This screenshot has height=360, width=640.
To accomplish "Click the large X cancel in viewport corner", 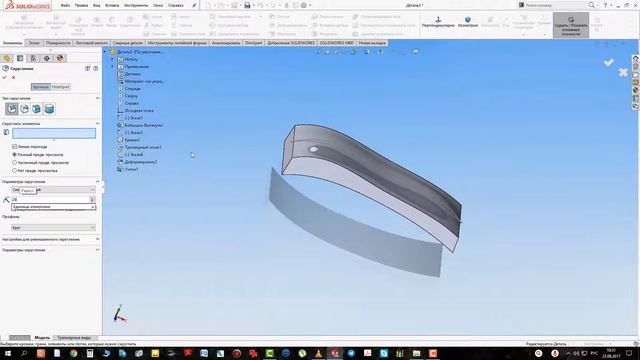I will 623,72.
